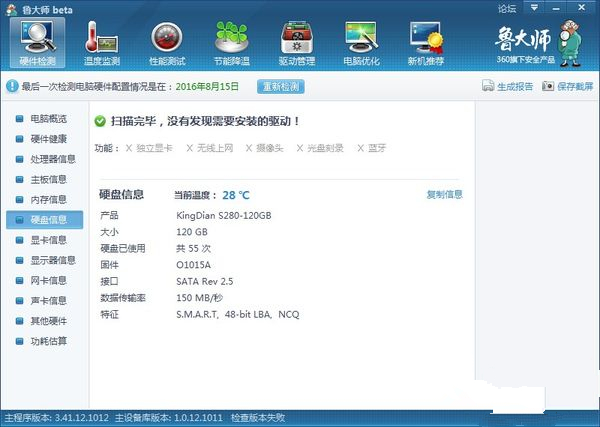Open the 新机推荐 new PC recommendations
This screenshot has height=427, width=600.
426,43
